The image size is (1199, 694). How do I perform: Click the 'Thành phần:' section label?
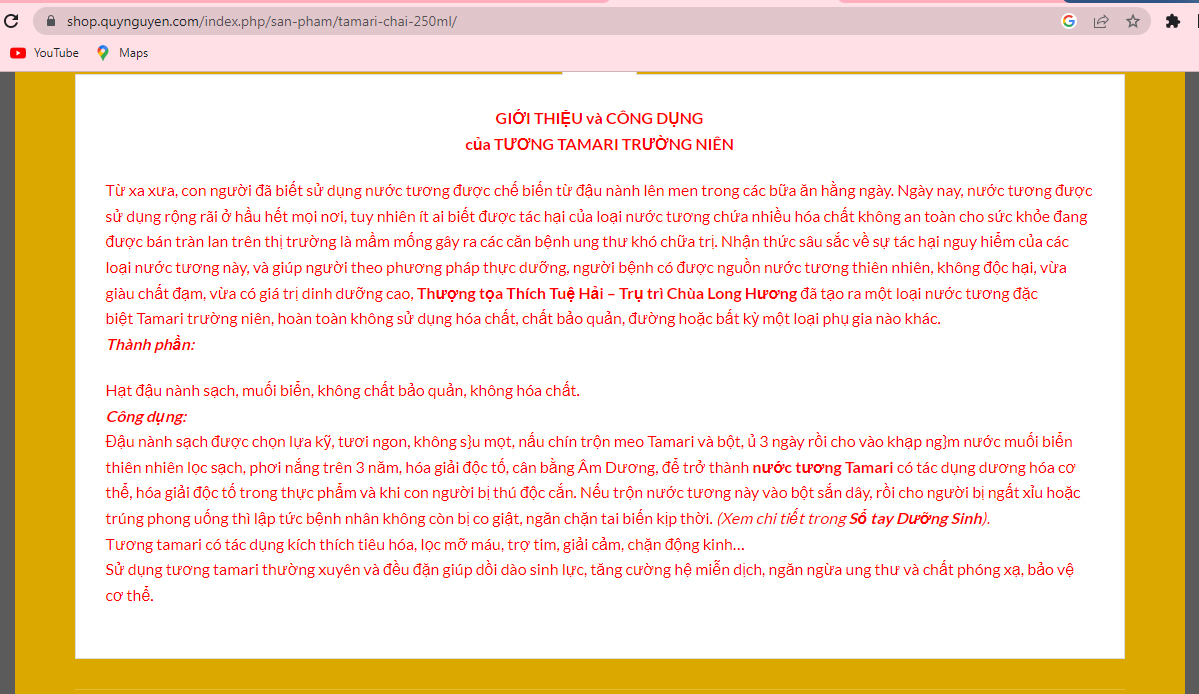pyautogui.click(x=150, y=344)
